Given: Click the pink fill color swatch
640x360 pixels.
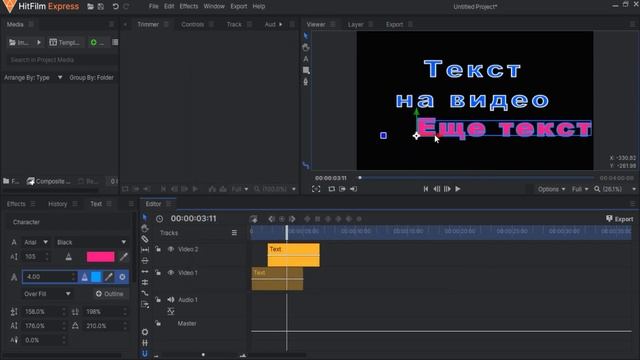Looking at the screenshot, I should click(100, 256).
